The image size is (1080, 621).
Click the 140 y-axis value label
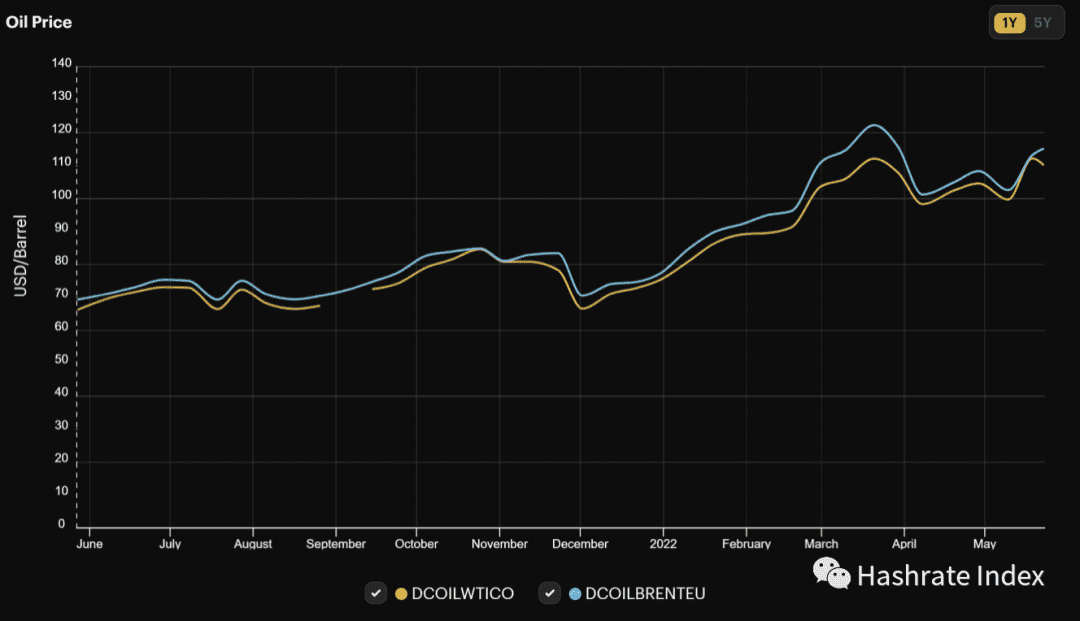point(62,64)
